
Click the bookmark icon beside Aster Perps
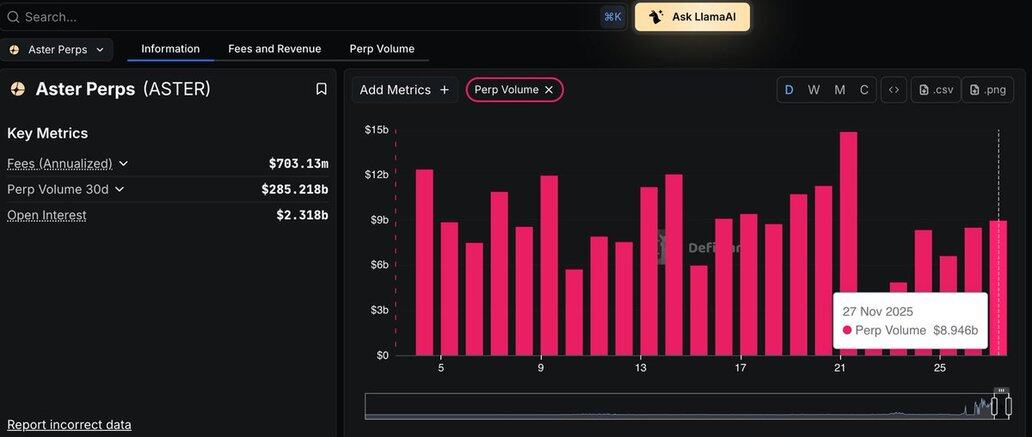tap(321, 89)
